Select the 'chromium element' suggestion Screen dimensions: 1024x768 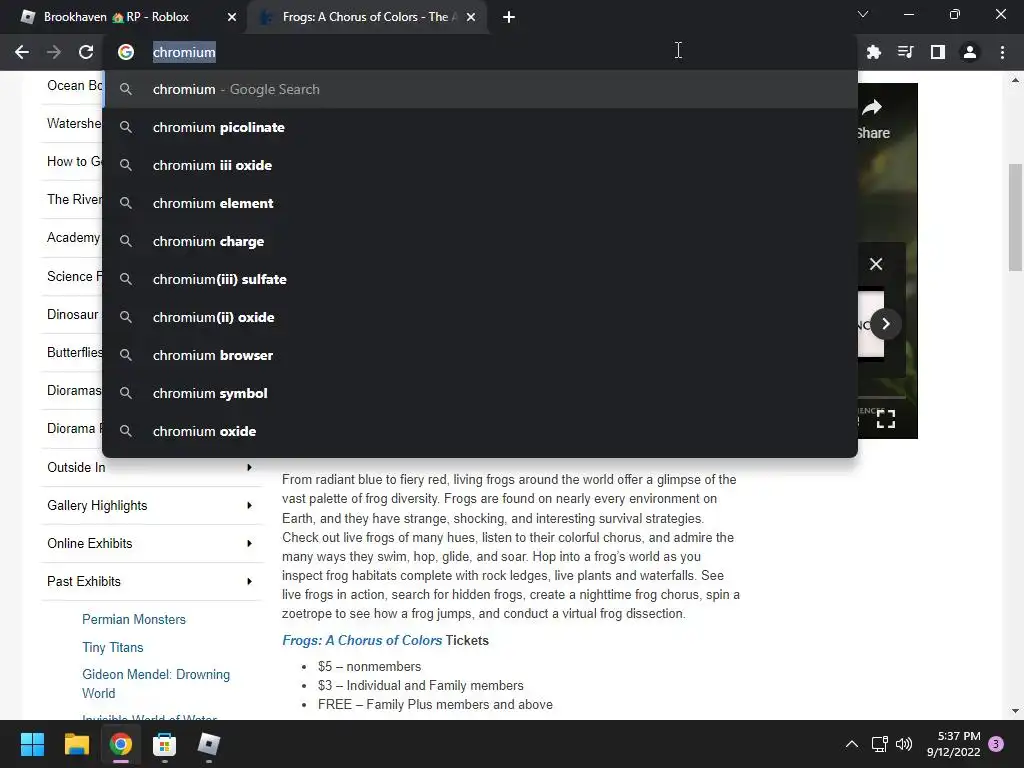pos(480,203)
